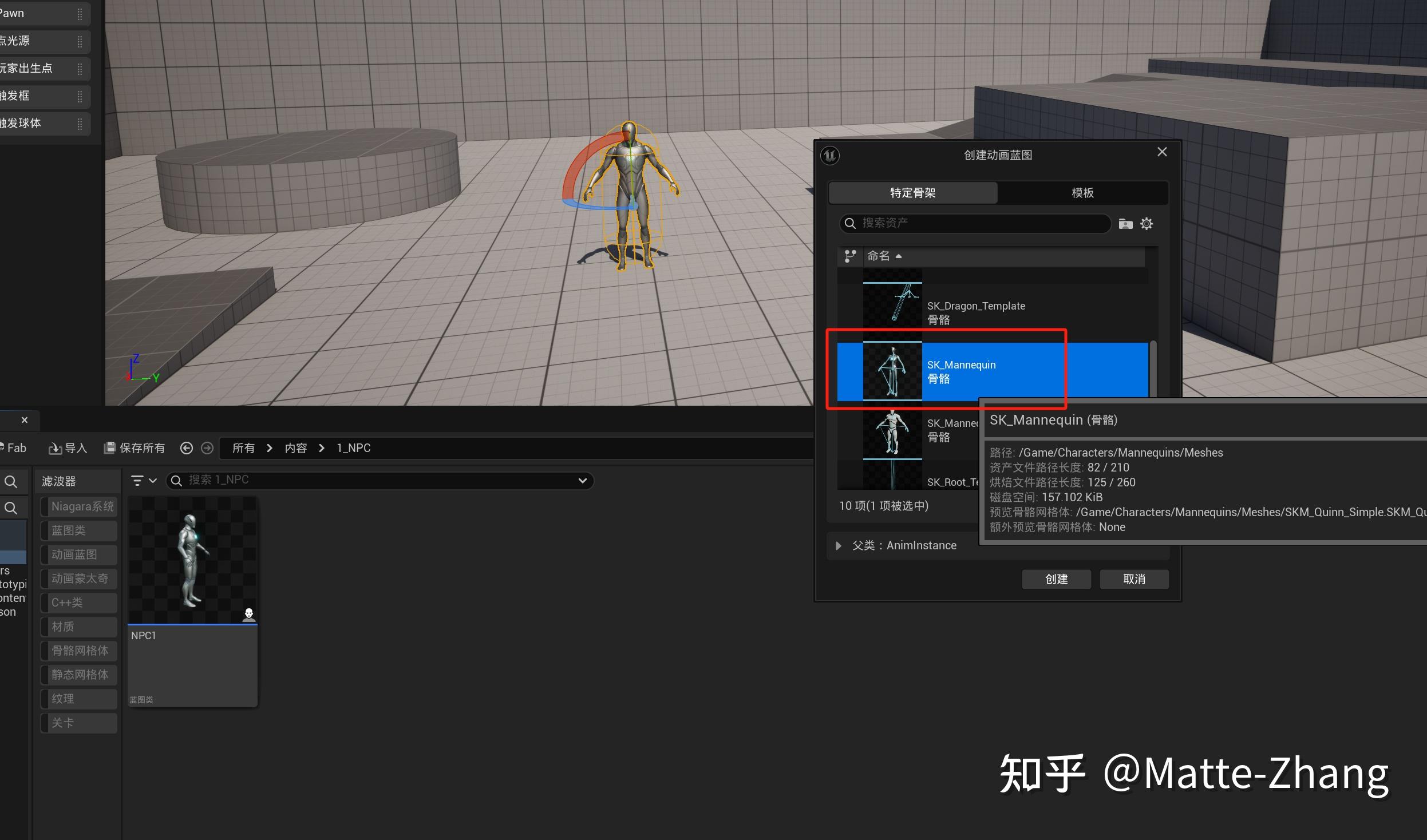Click the 命名 sort order arrow
Viewport: 1427px width, 840px height.
click(898, 256)
